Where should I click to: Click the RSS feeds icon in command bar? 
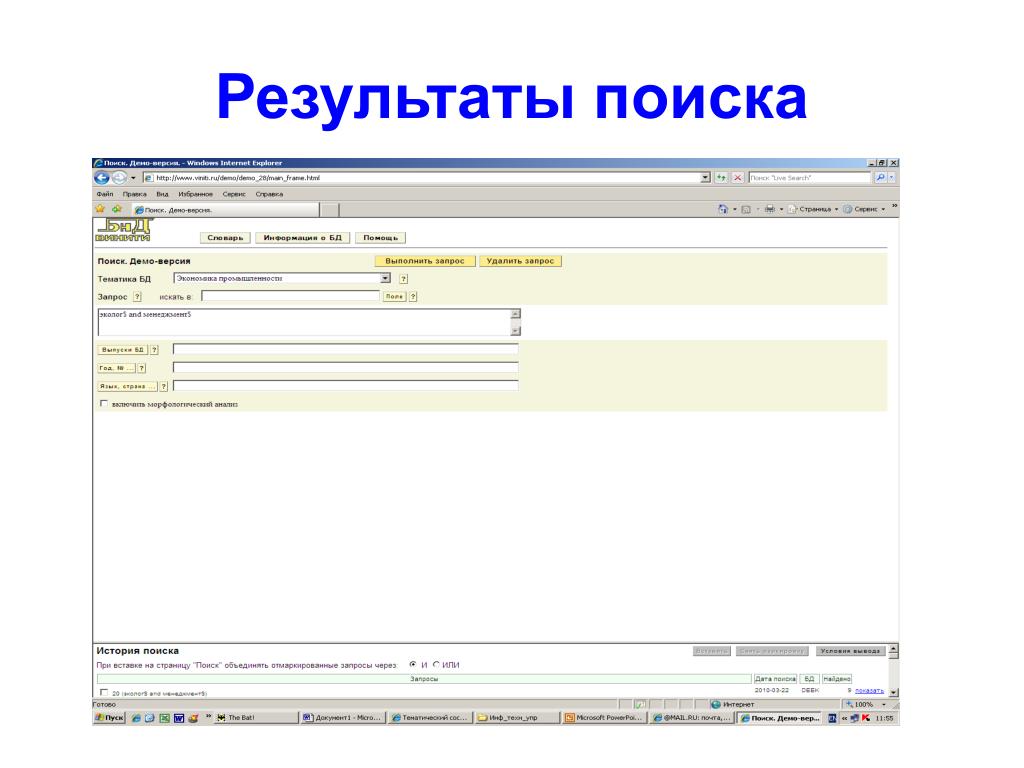click(x=746, y=209)
